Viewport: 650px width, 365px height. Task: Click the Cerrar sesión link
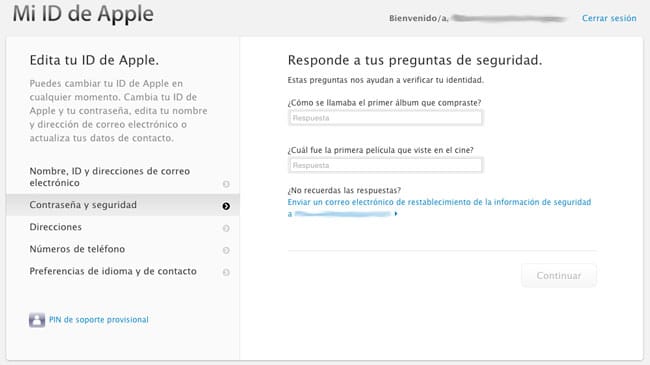609,18
